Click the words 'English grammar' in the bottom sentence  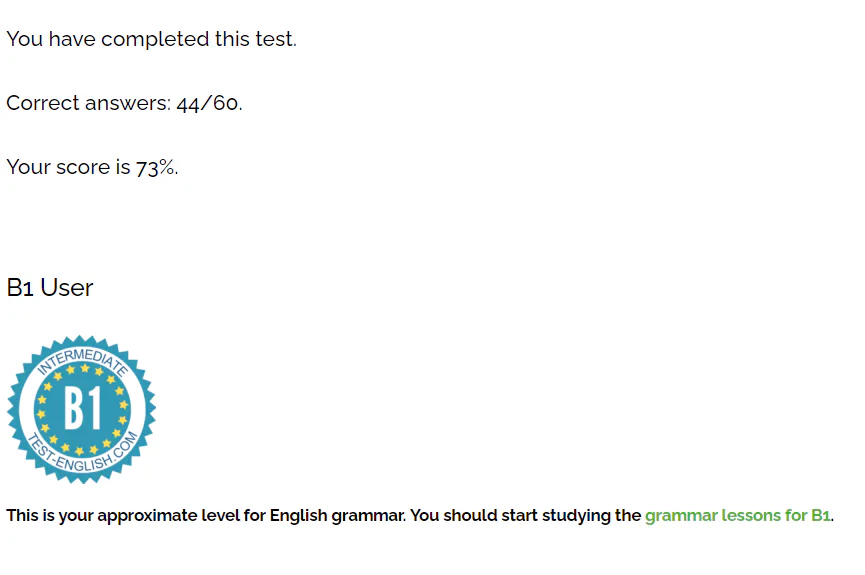point(337,515)
